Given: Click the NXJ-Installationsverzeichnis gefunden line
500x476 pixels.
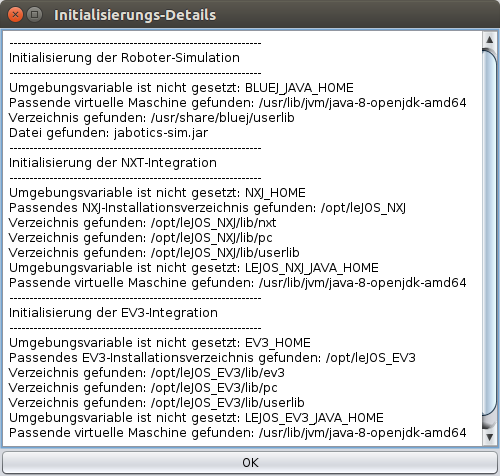Looking at the screenshot, I should 207,208.
